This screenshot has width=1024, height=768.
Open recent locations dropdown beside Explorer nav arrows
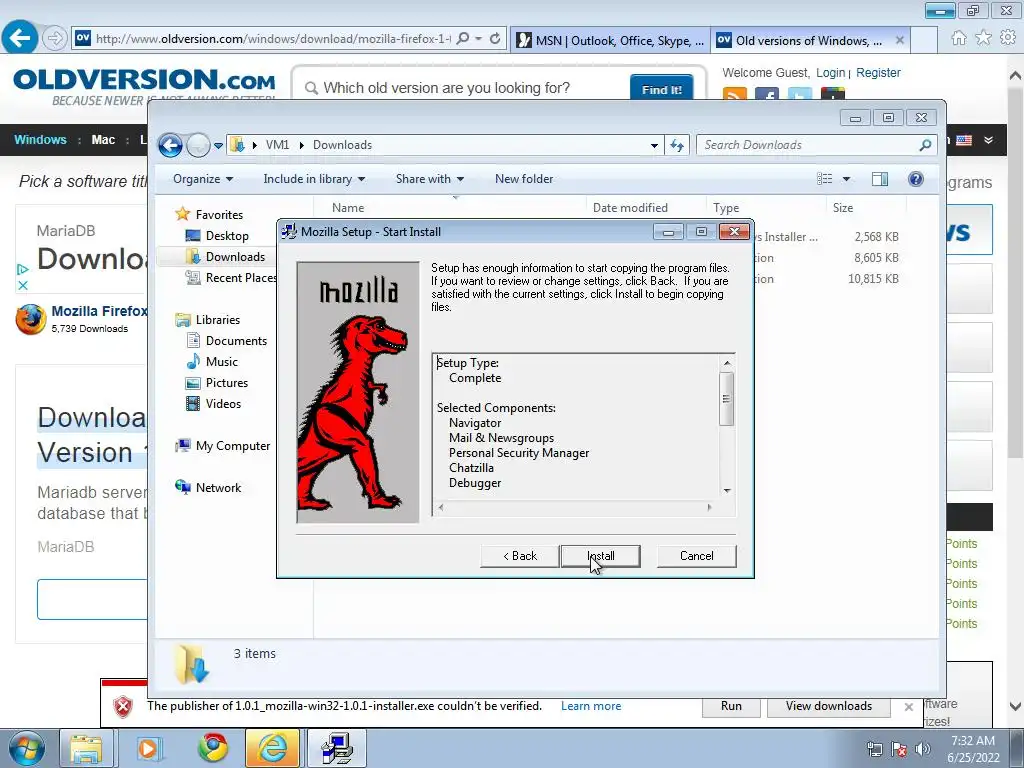tap(219, 146)
